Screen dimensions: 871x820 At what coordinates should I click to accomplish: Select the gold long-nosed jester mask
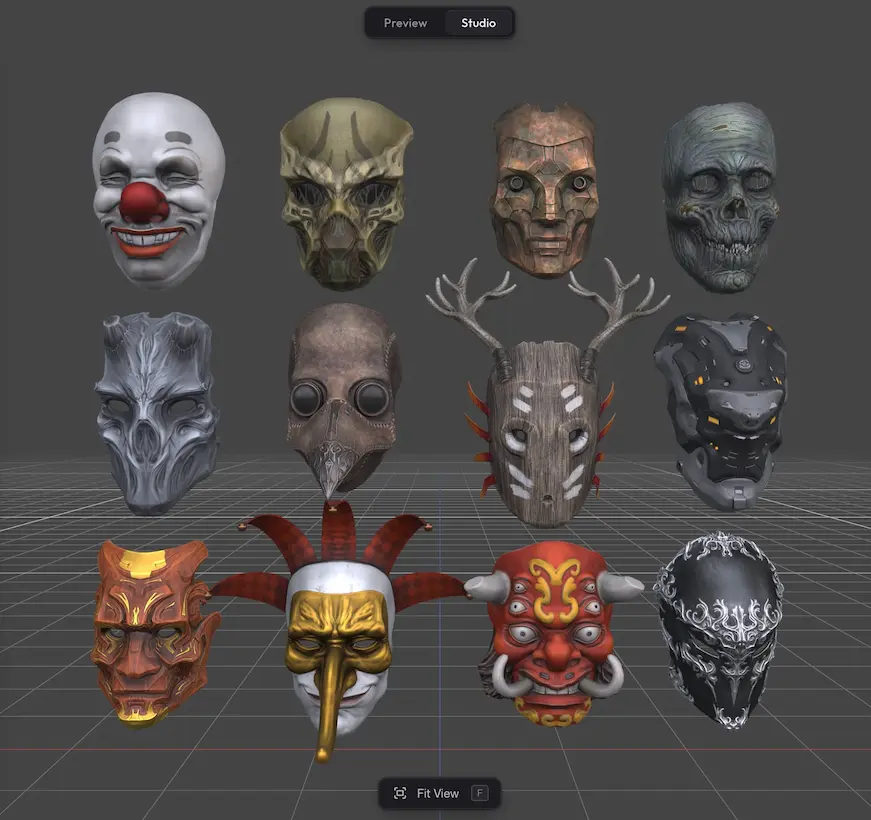(338, 633)
